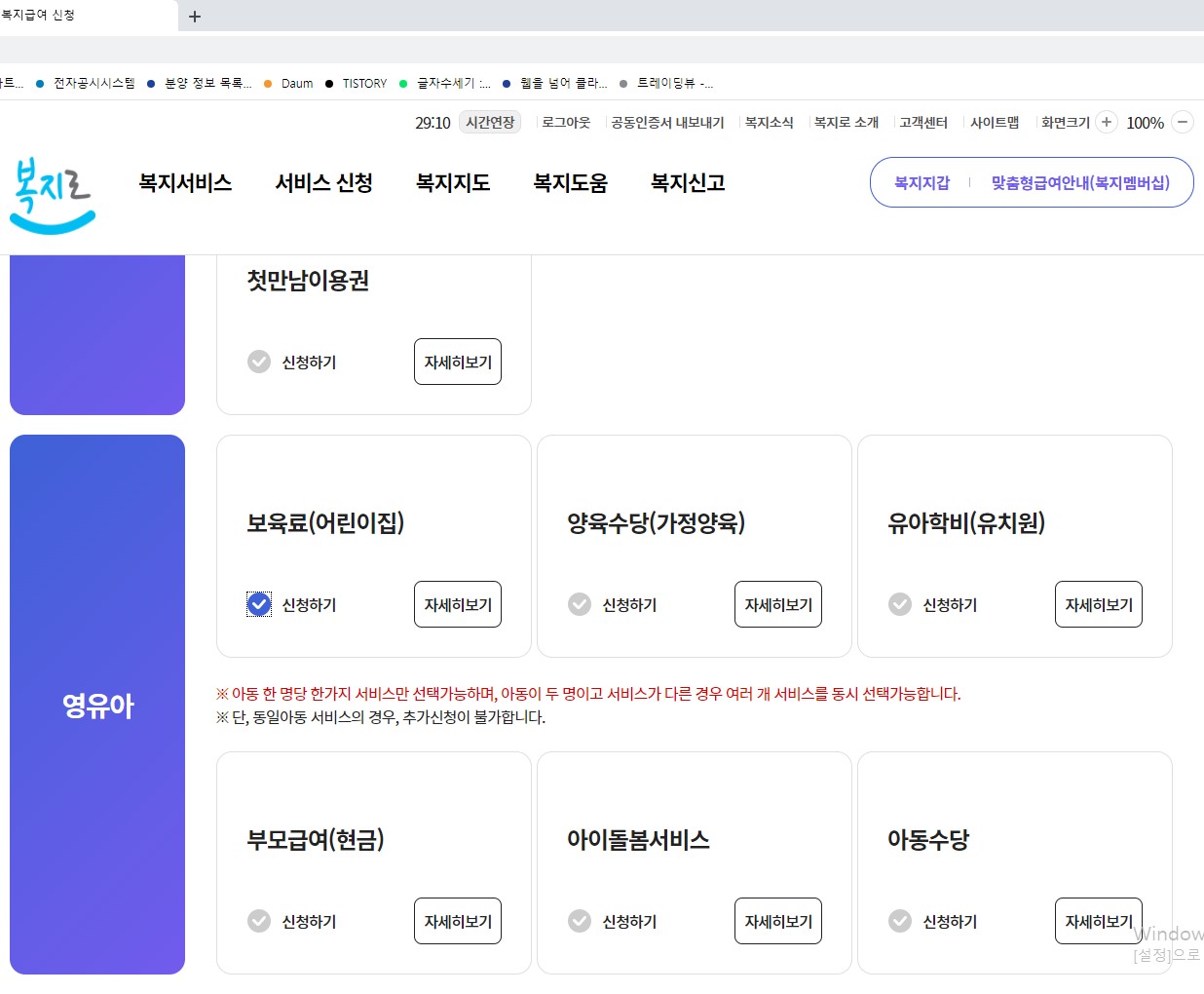The height and width of the screenshot is (994, 1204).
Task: Open the 복지도움 menu
Action: 570,182
